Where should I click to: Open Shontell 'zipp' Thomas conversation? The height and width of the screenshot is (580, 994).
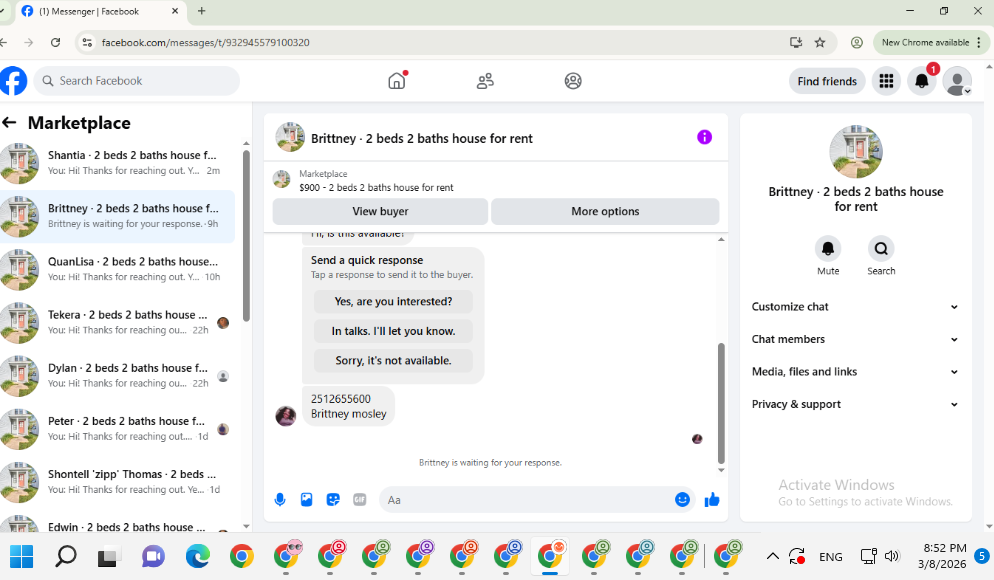(117, 482)
